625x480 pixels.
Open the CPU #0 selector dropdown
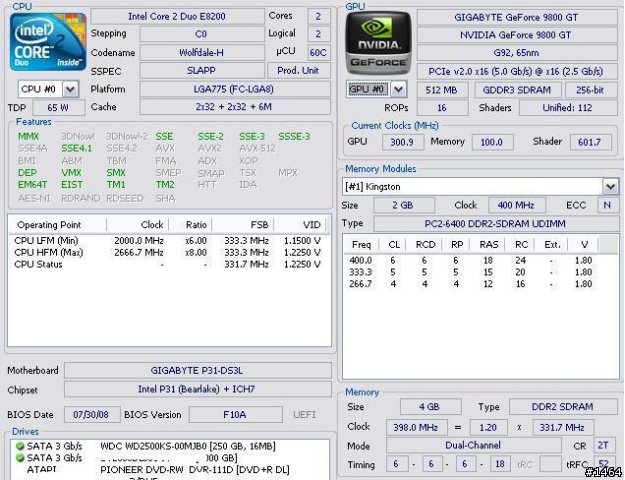coord(71,89)
